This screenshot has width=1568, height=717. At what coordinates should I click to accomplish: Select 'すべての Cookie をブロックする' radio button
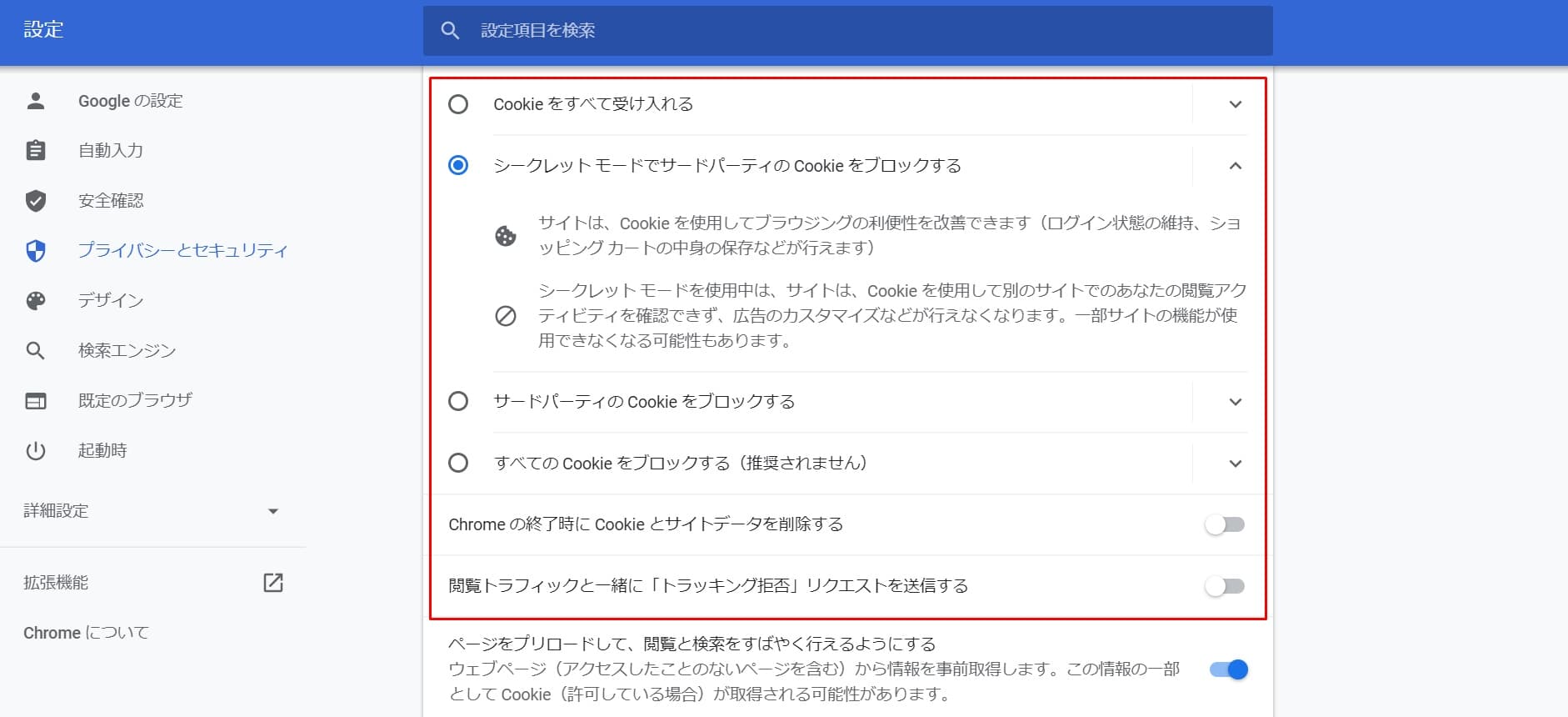[458, 463]
